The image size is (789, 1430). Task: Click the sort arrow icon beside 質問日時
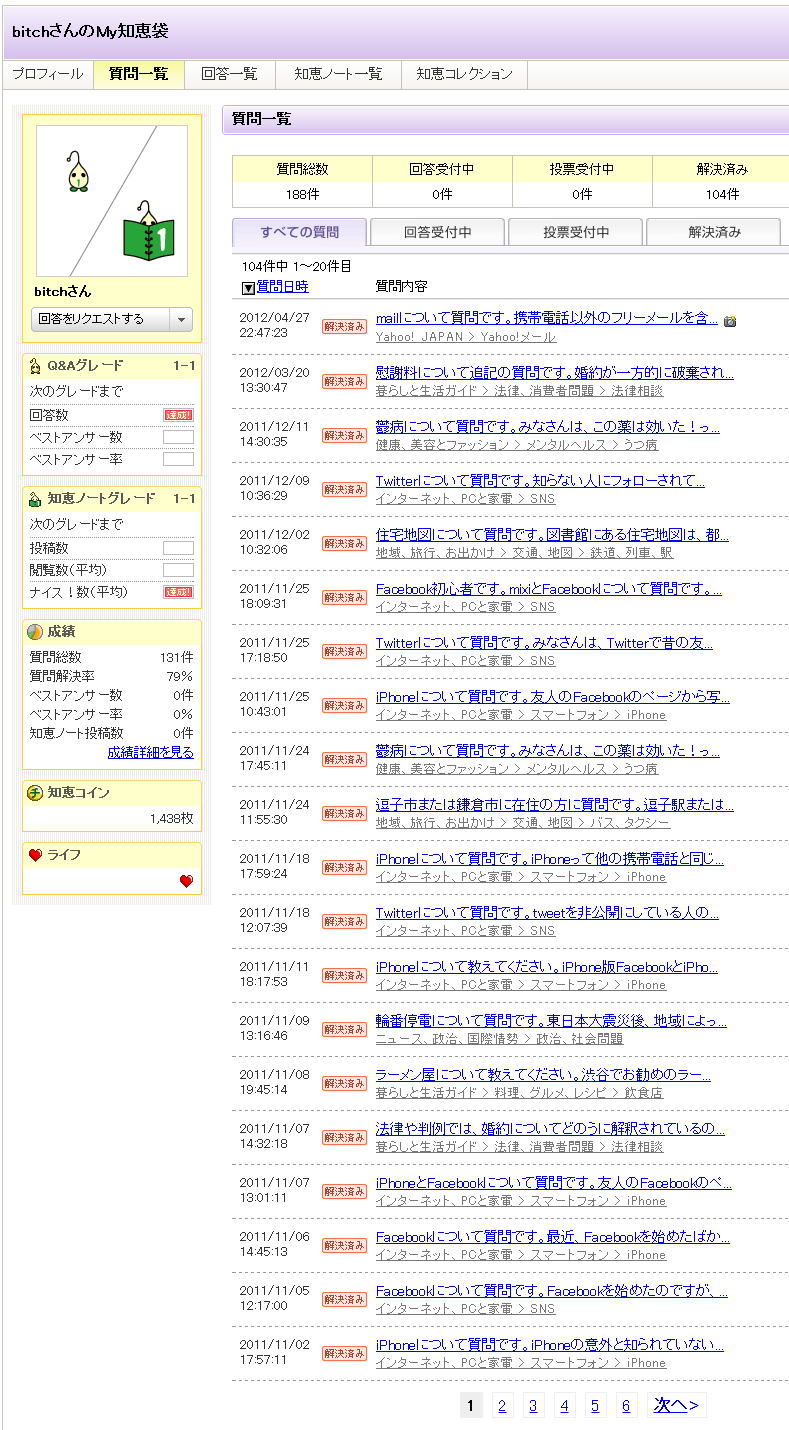(249, 288)
